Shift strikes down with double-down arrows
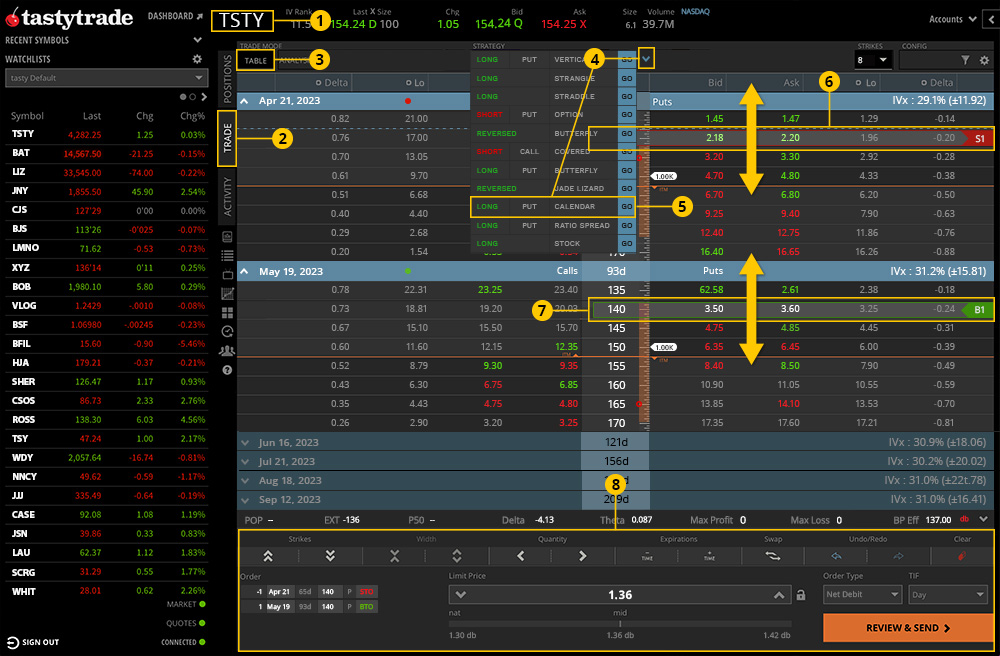 (330, 556)
